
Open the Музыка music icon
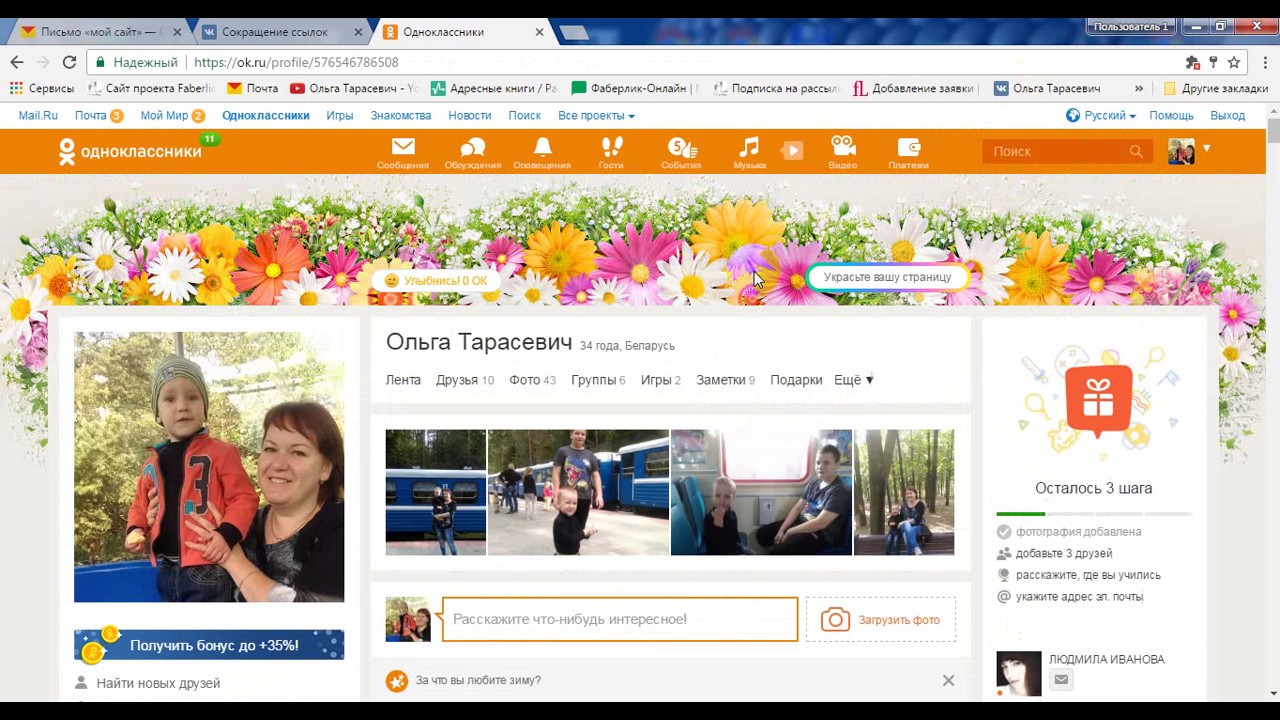pos(749,152)
